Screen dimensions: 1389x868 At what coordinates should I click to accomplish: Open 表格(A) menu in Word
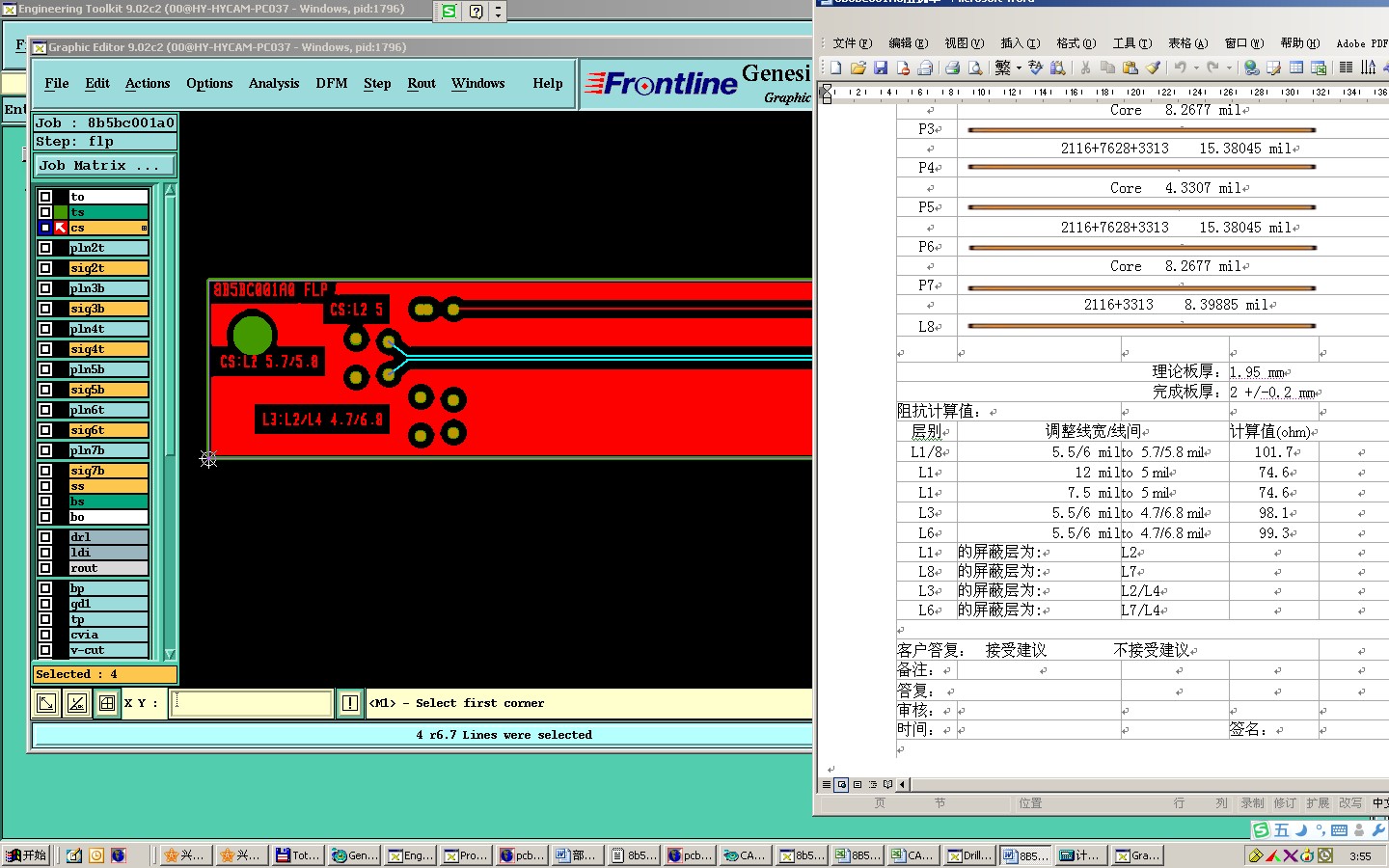(1187, 43)
